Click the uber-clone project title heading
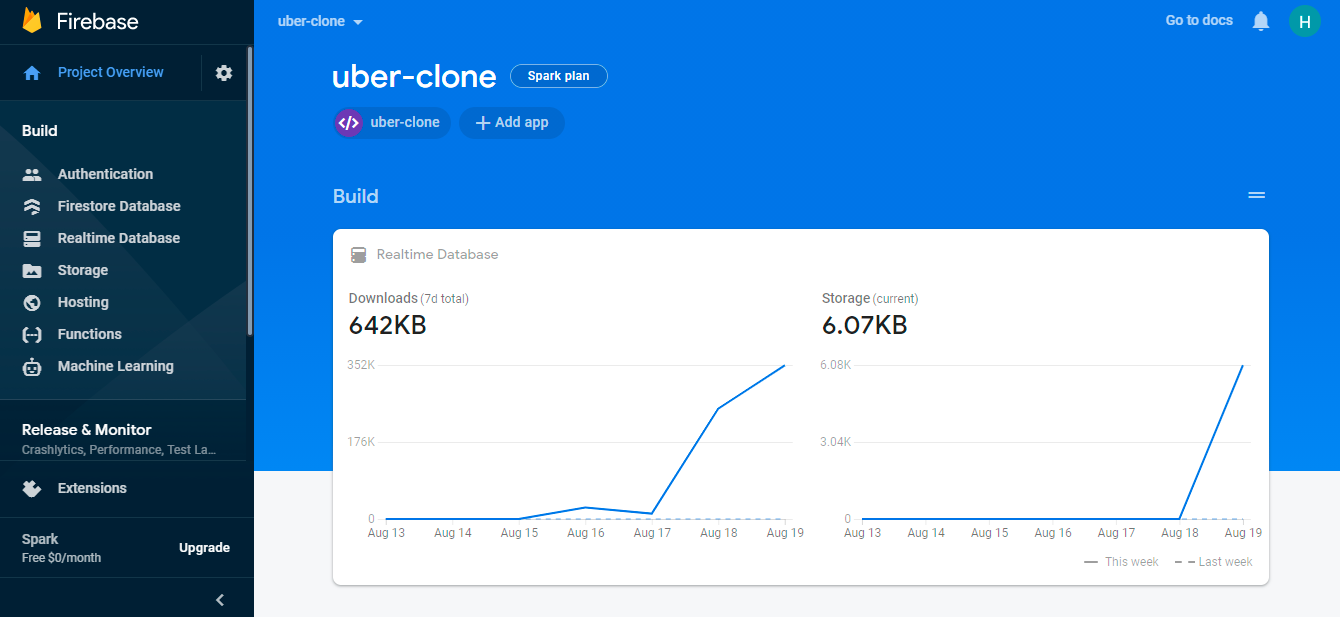Screen dimensions: 1340x617 coord(414,77)
